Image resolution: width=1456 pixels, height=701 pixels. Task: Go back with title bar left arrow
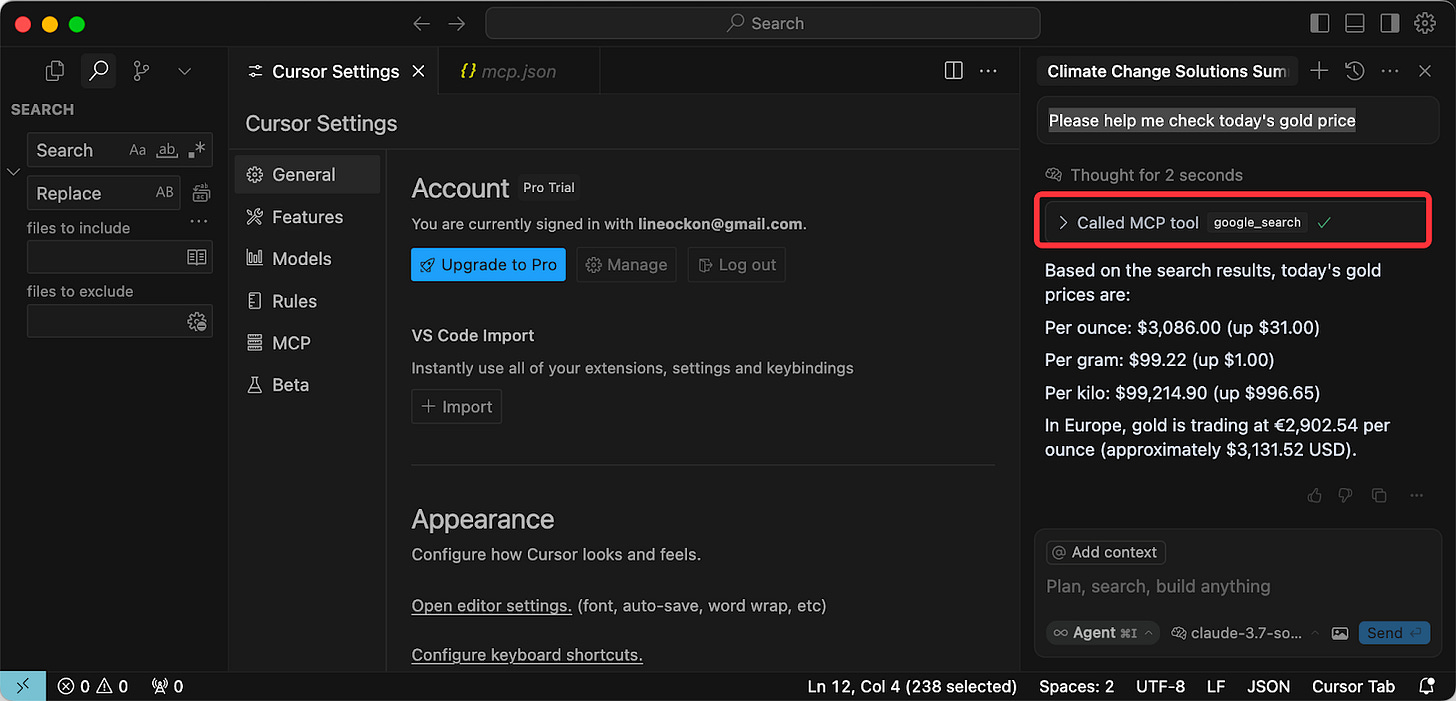[422, 23]
